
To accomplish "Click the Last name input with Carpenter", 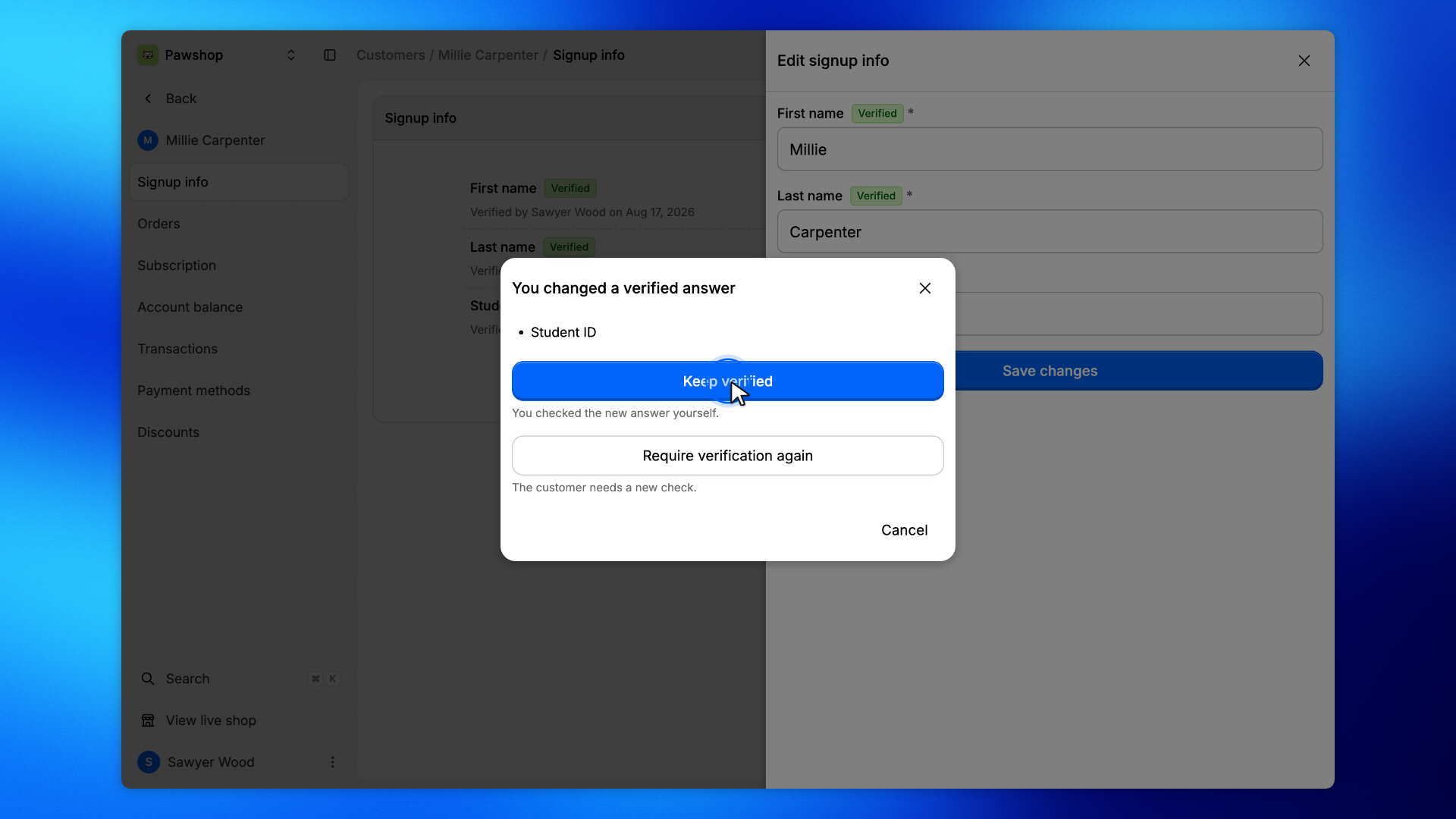I will coord(1050,232).
